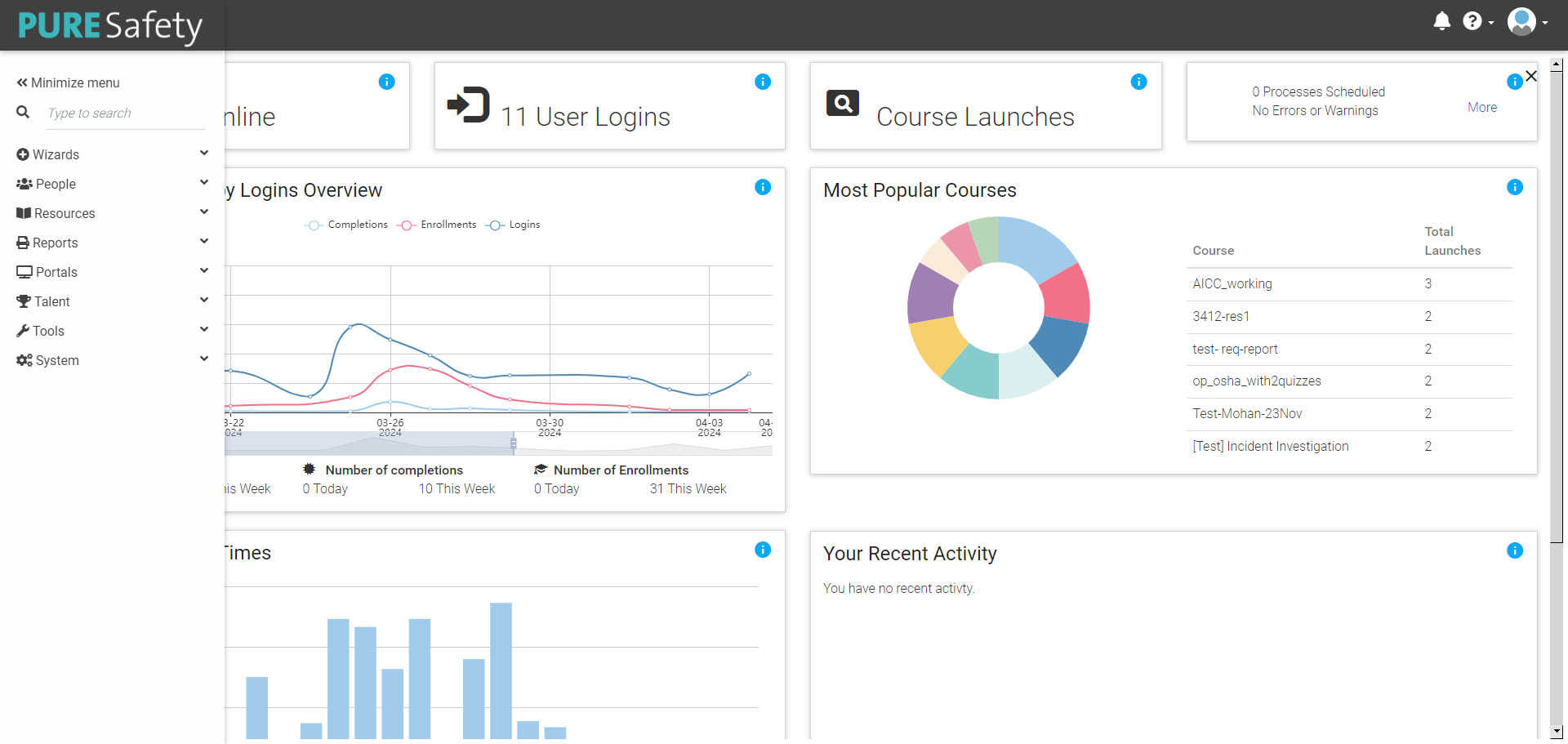
Task: Open the user profile avatar menu
Action: 1521,21
